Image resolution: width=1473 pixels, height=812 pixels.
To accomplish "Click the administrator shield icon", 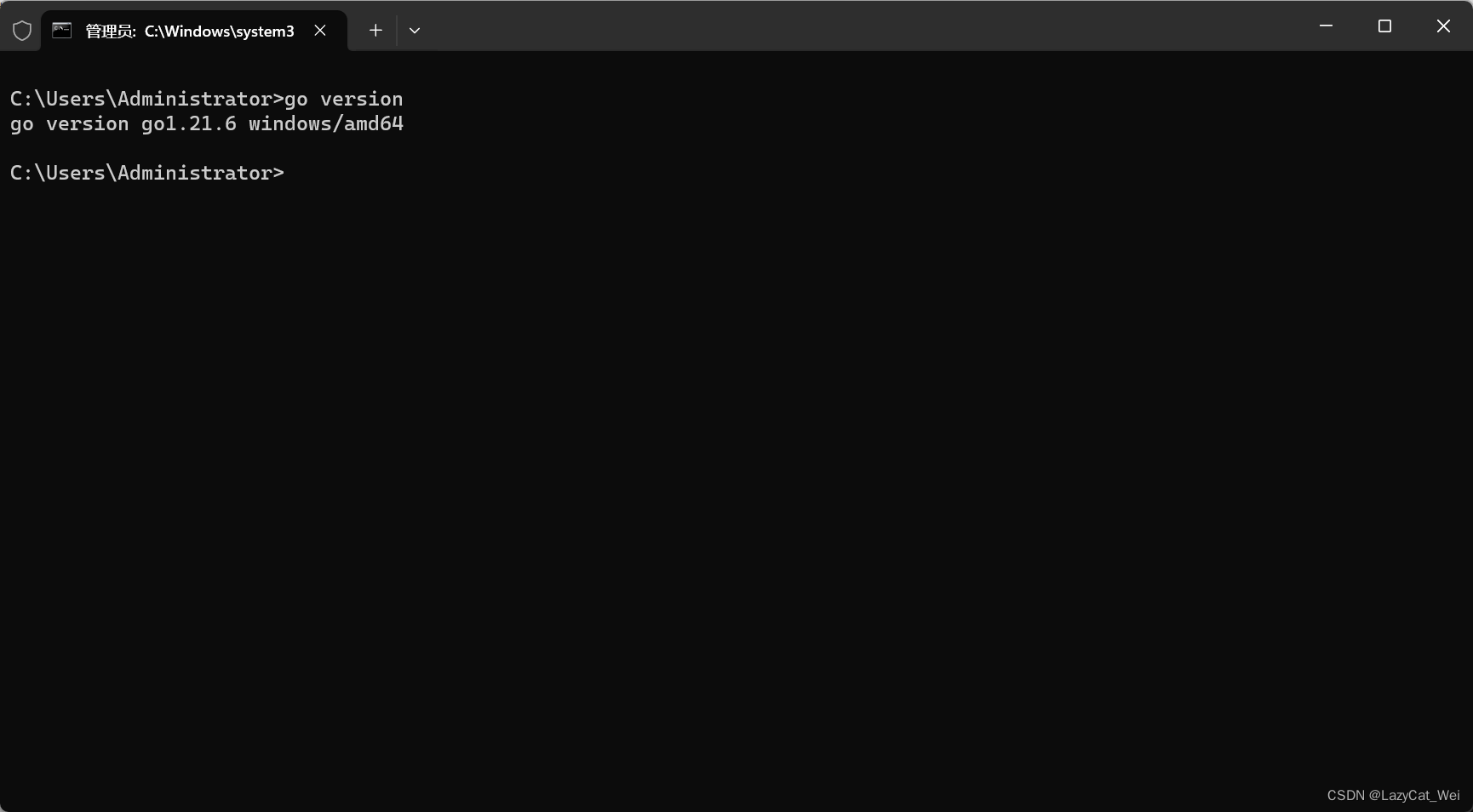I will coord(22,30).
